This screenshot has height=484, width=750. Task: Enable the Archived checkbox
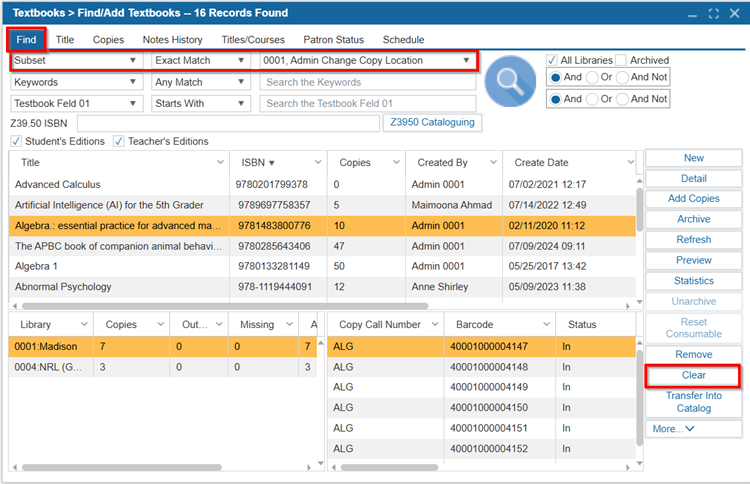pyautogui.click(x=621, y=60)
